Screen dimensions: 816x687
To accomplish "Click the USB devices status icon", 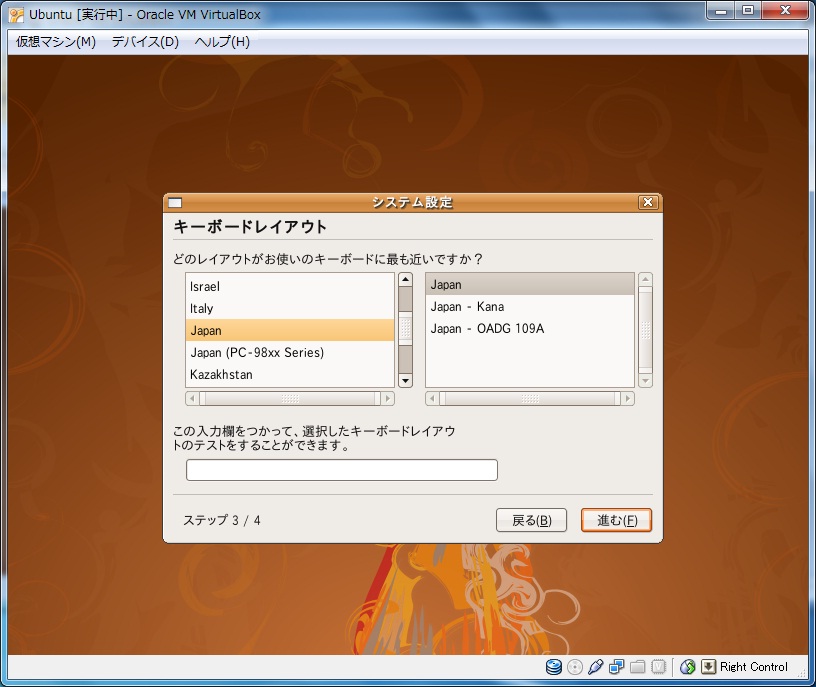I will [x=595, y=667].
